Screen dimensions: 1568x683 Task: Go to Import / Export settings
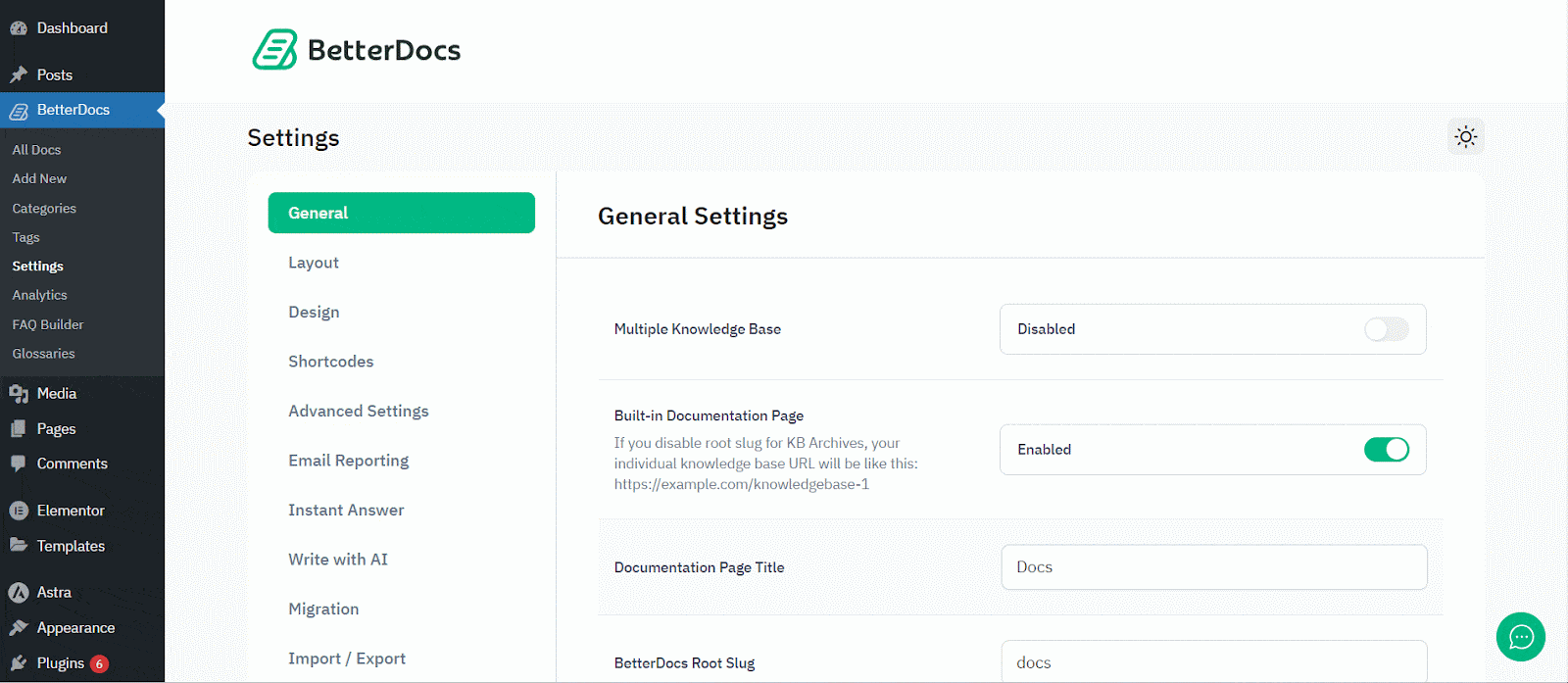[x=347, y=659]
